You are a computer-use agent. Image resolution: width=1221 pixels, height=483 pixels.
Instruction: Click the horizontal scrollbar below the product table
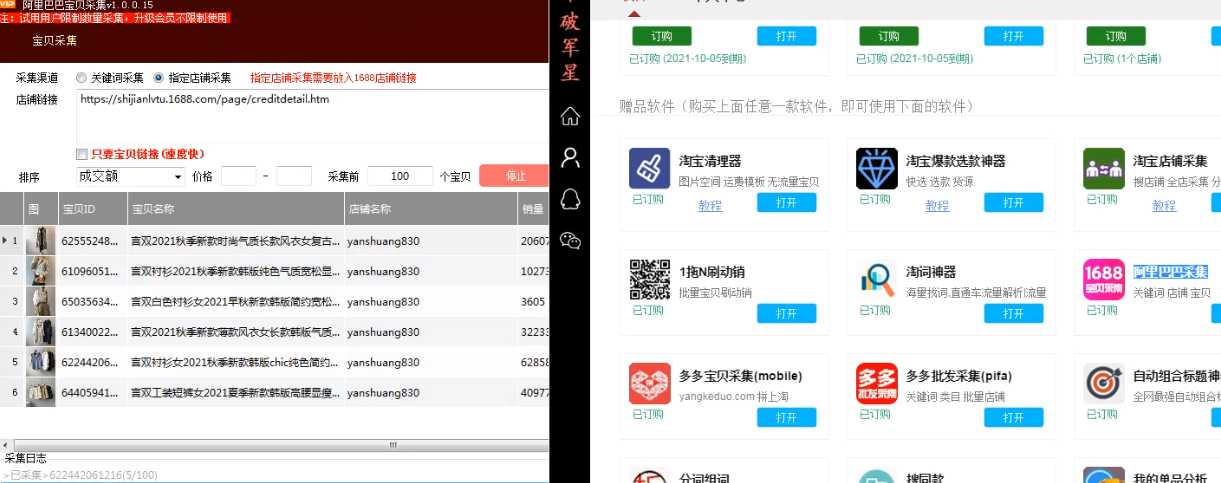275,444
